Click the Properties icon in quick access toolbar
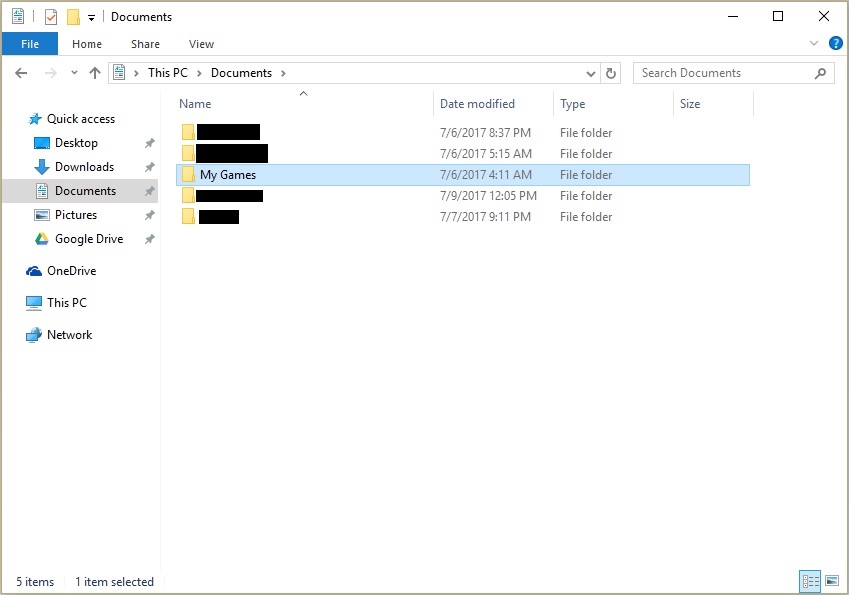The image size is (849, 595). (50, 17)
